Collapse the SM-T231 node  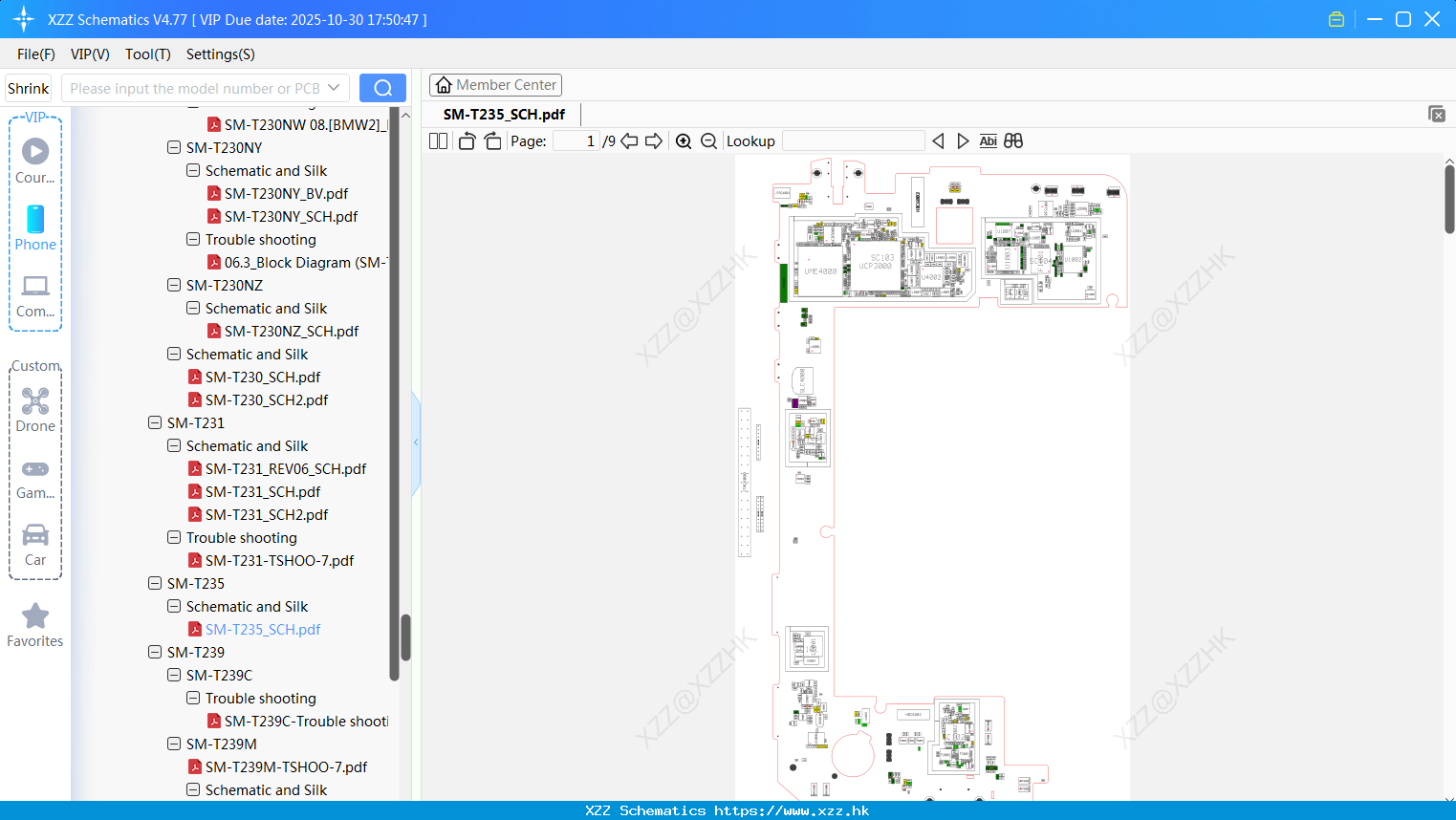pyautogui.click(x=155, y=422)
